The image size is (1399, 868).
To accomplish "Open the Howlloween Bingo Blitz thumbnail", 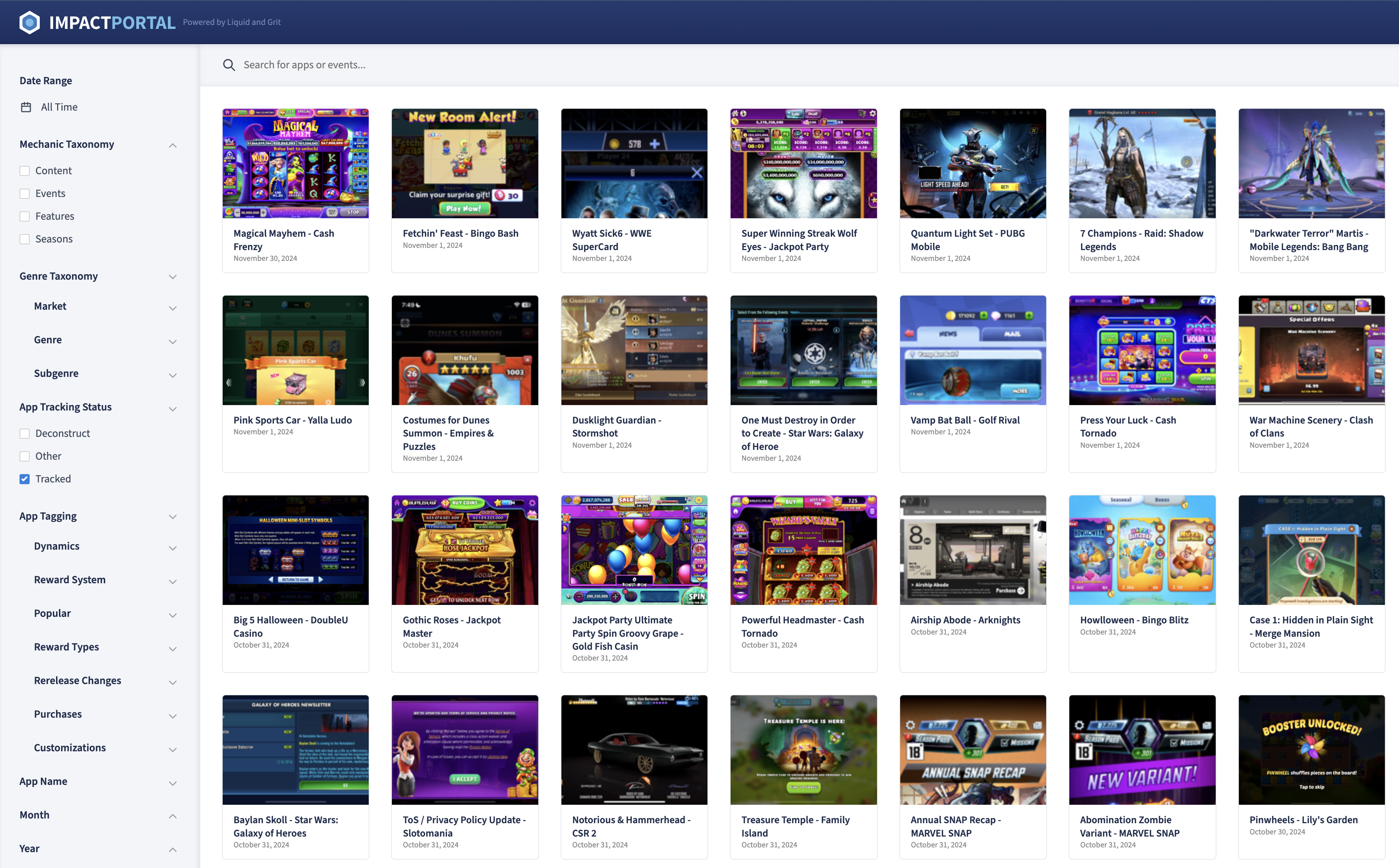I will pos(1142,550).
